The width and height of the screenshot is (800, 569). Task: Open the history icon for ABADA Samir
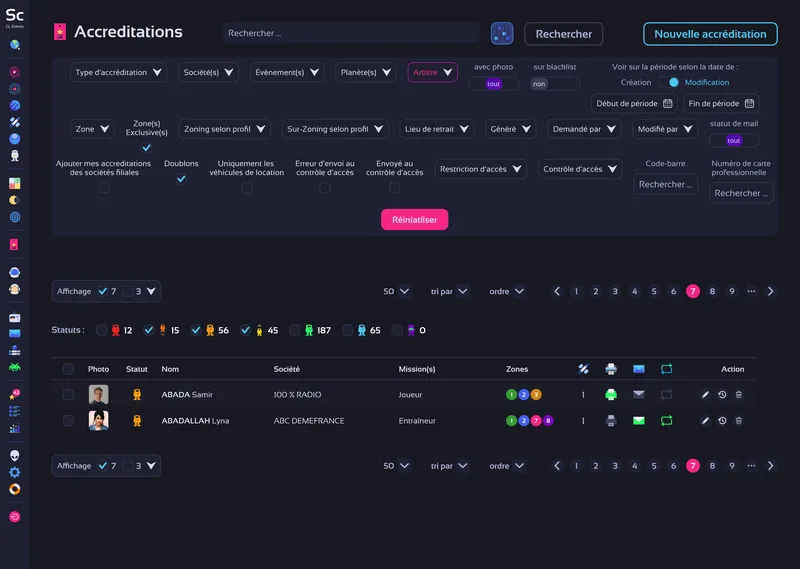click(x=722, y=395)
